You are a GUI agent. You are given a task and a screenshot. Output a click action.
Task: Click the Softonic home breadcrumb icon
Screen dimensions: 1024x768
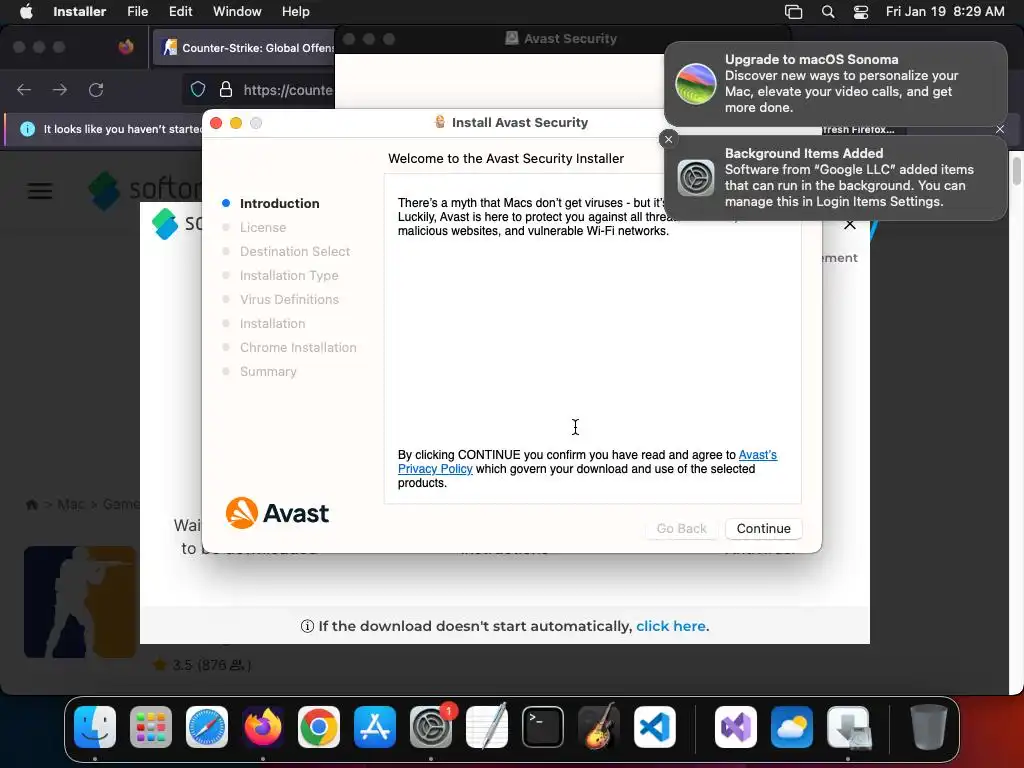(31, 504)
